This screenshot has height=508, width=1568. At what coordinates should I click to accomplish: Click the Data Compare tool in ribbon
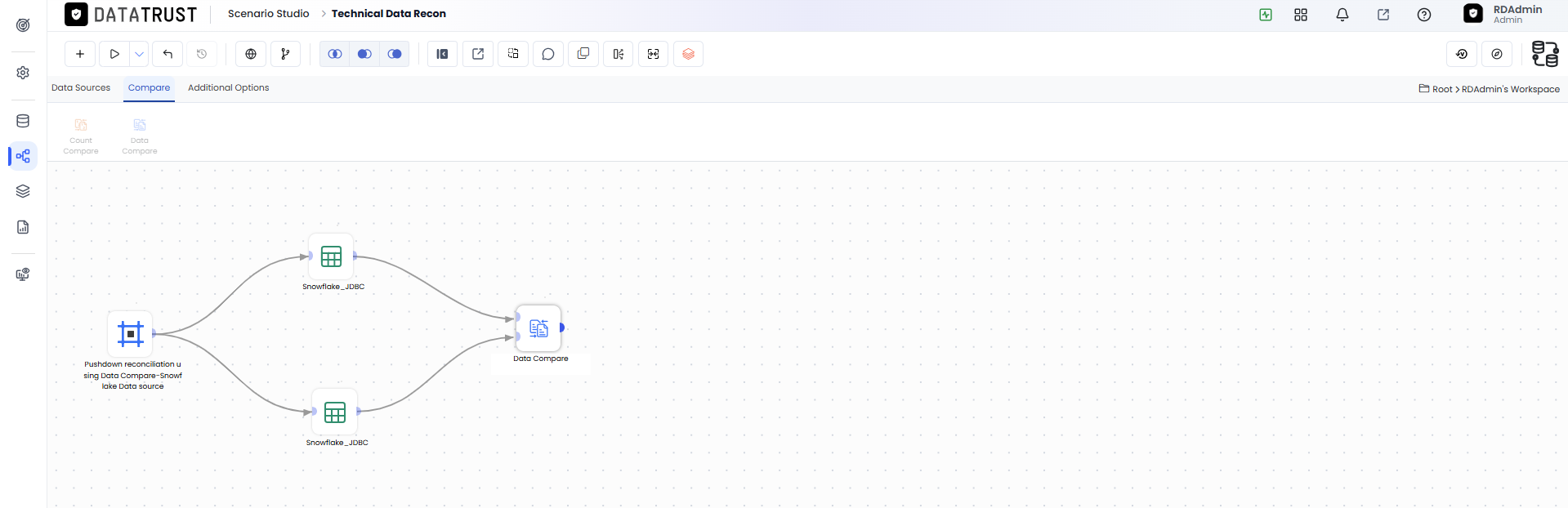click(140, 136)
